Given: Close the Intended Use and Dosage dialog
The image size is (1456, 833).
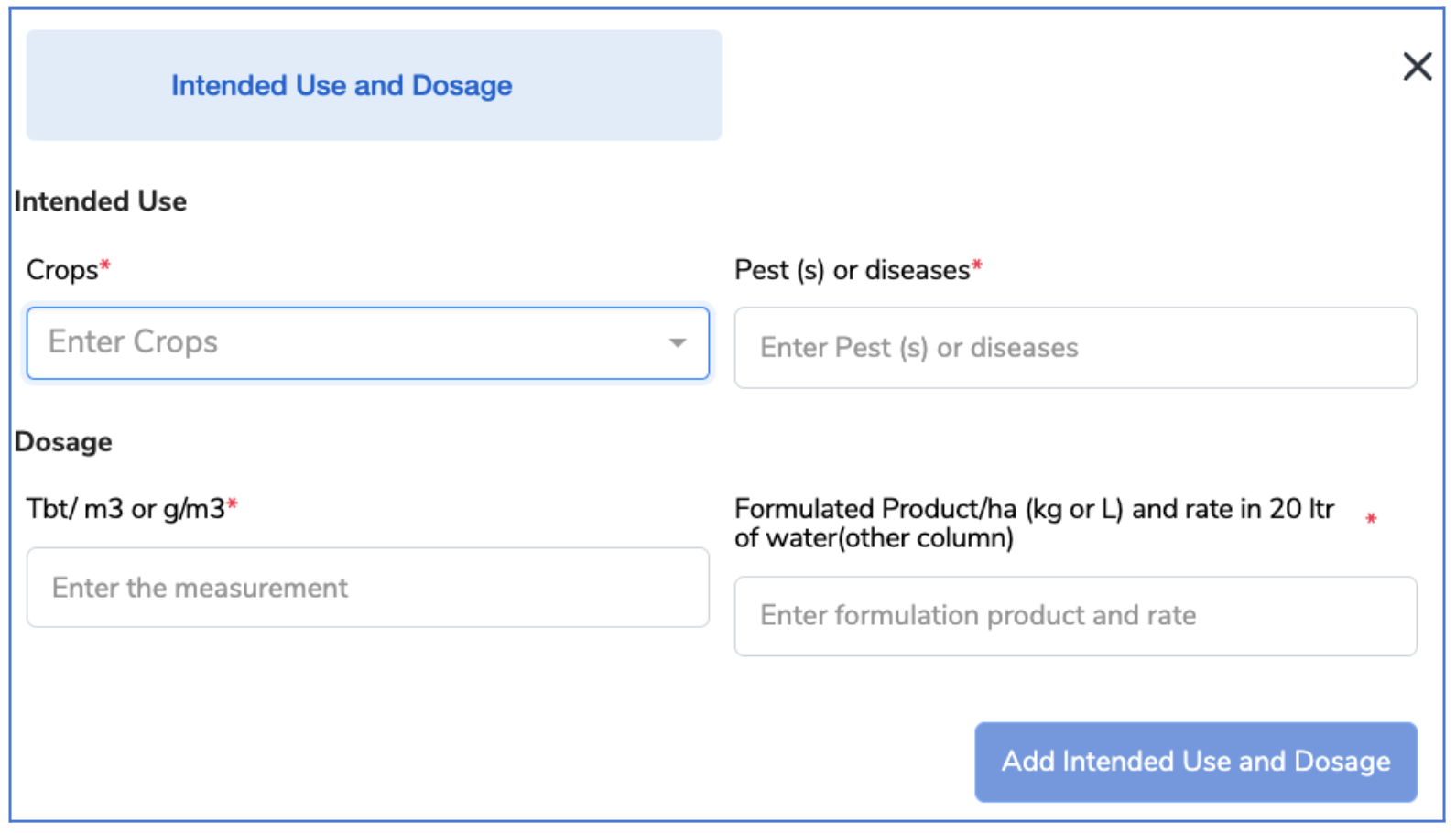Looking at the screenshot, I should (1416, 66).
